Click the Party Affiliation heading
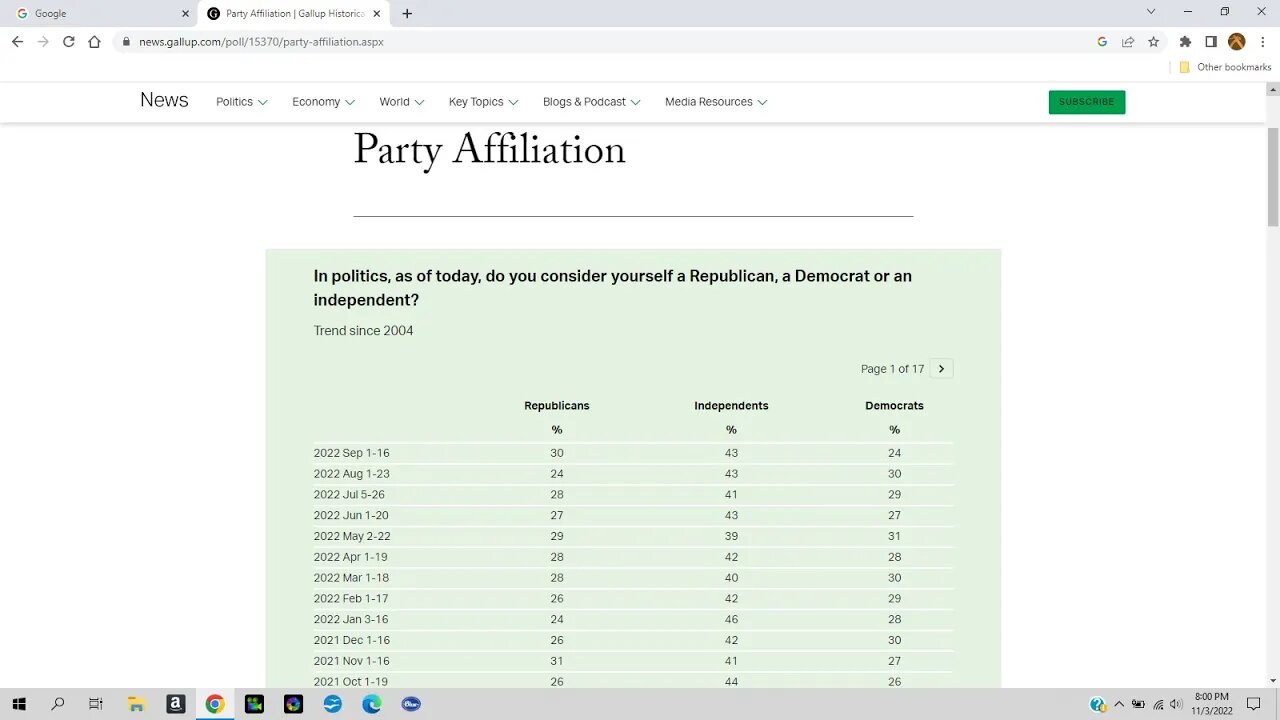Image resolution: width=1280 pixels, height=720 pixels. (489, 152)
